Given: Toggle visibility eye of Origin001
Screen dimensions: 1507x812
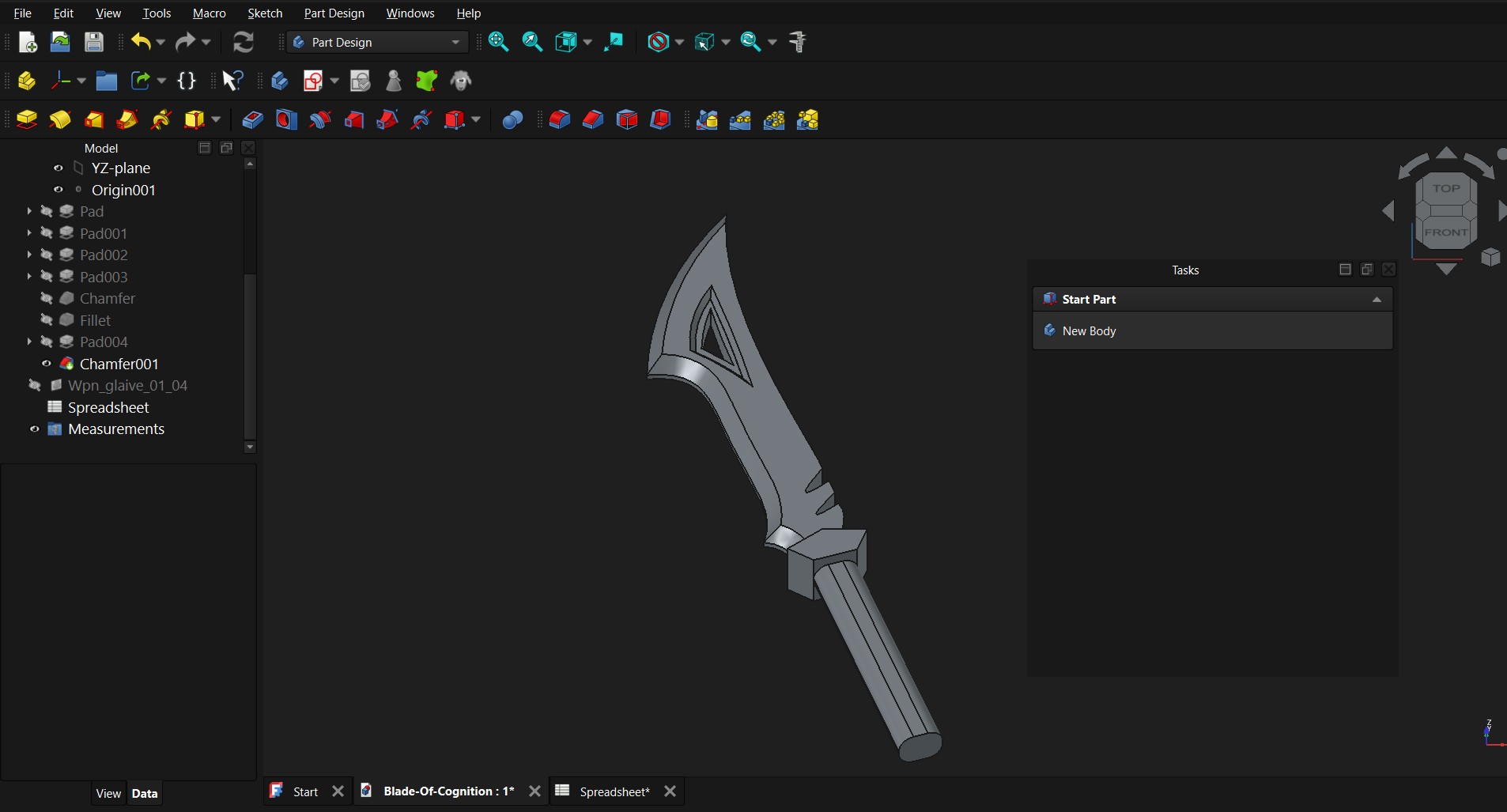Looking at the screenshot, I should pyautogui.click(x=58, y=190).
